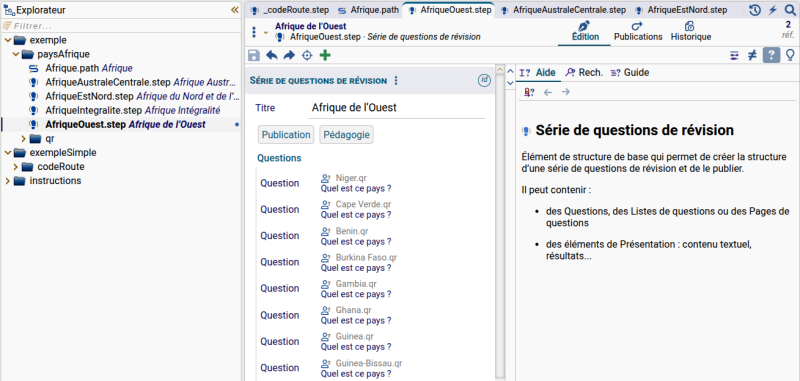800x381 pixels.
Task: Click the item icon beside Ghana.qr
Action: tap(326, 310)
